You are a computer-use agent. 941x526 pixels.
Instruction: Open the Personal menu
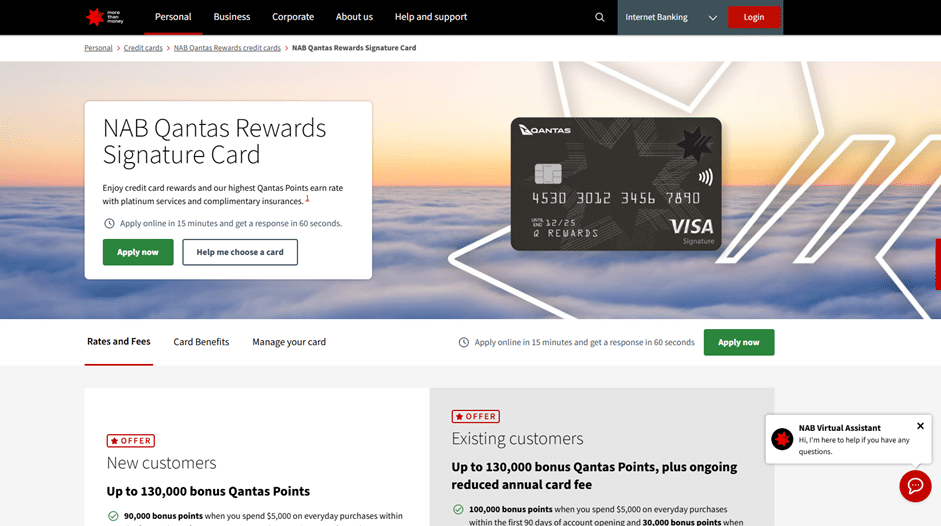click(173, 17)
